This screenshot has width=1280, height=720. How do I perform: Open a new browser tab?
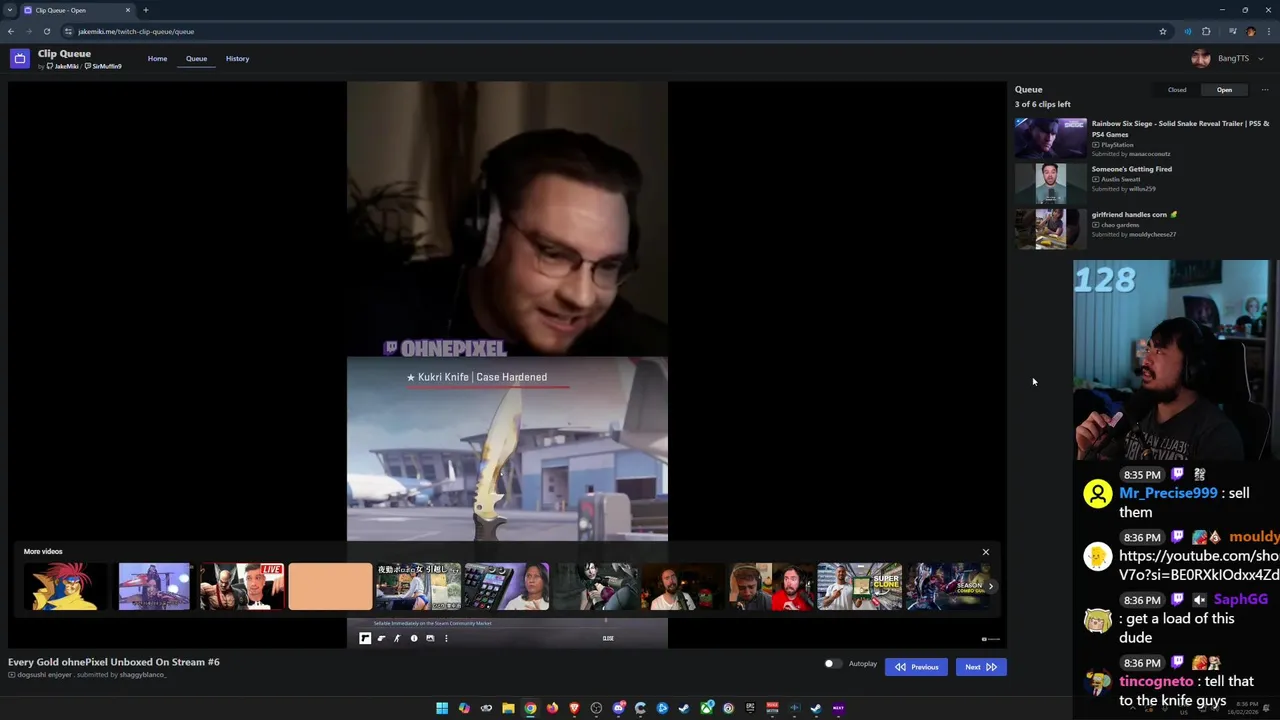[x=145, y=10]
